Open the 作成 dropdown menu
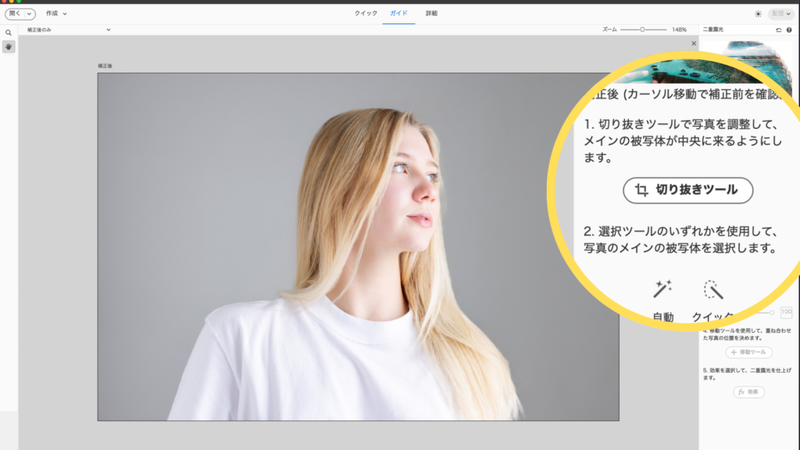 [x=56, y=14]
